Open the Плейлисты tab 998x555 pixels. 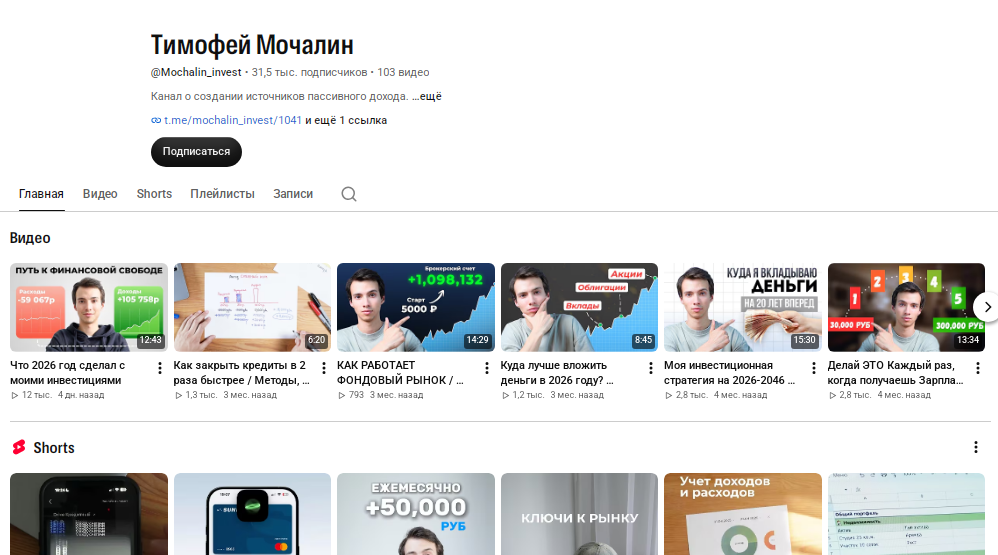pos(222,194)
